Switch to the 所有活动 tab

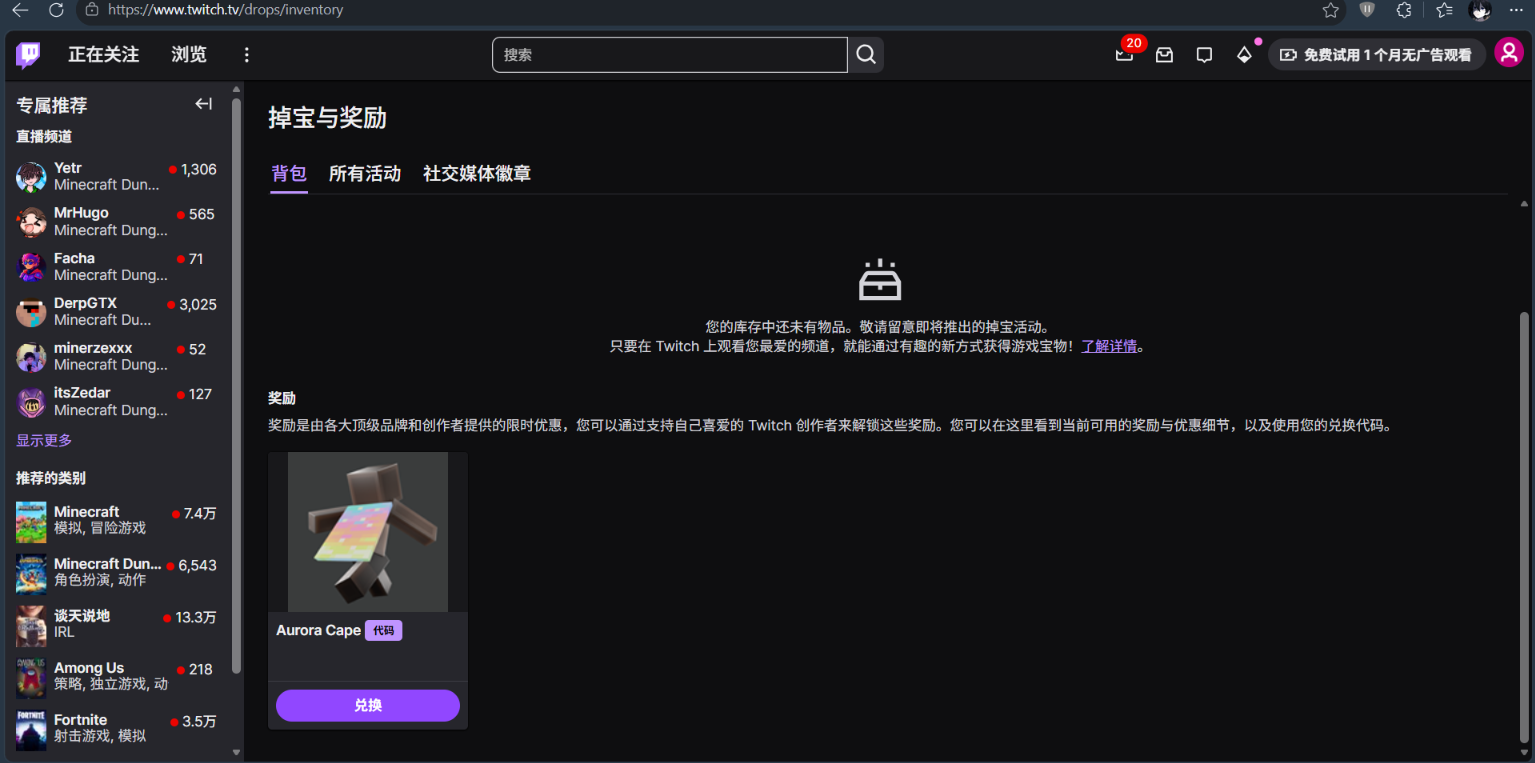[365, 174]
